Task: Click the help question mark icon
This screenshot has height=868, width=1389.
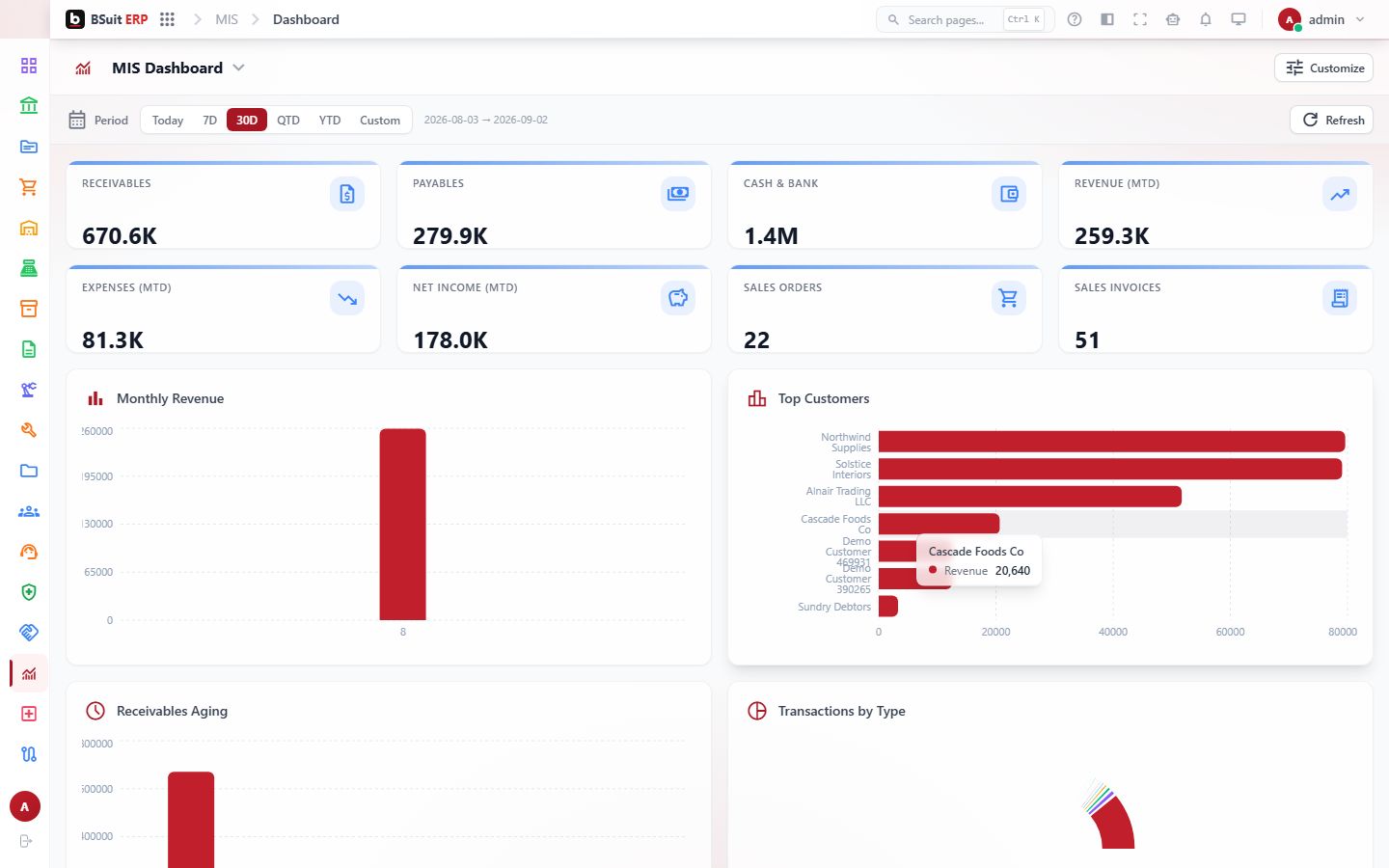Action: (1075, 19)
